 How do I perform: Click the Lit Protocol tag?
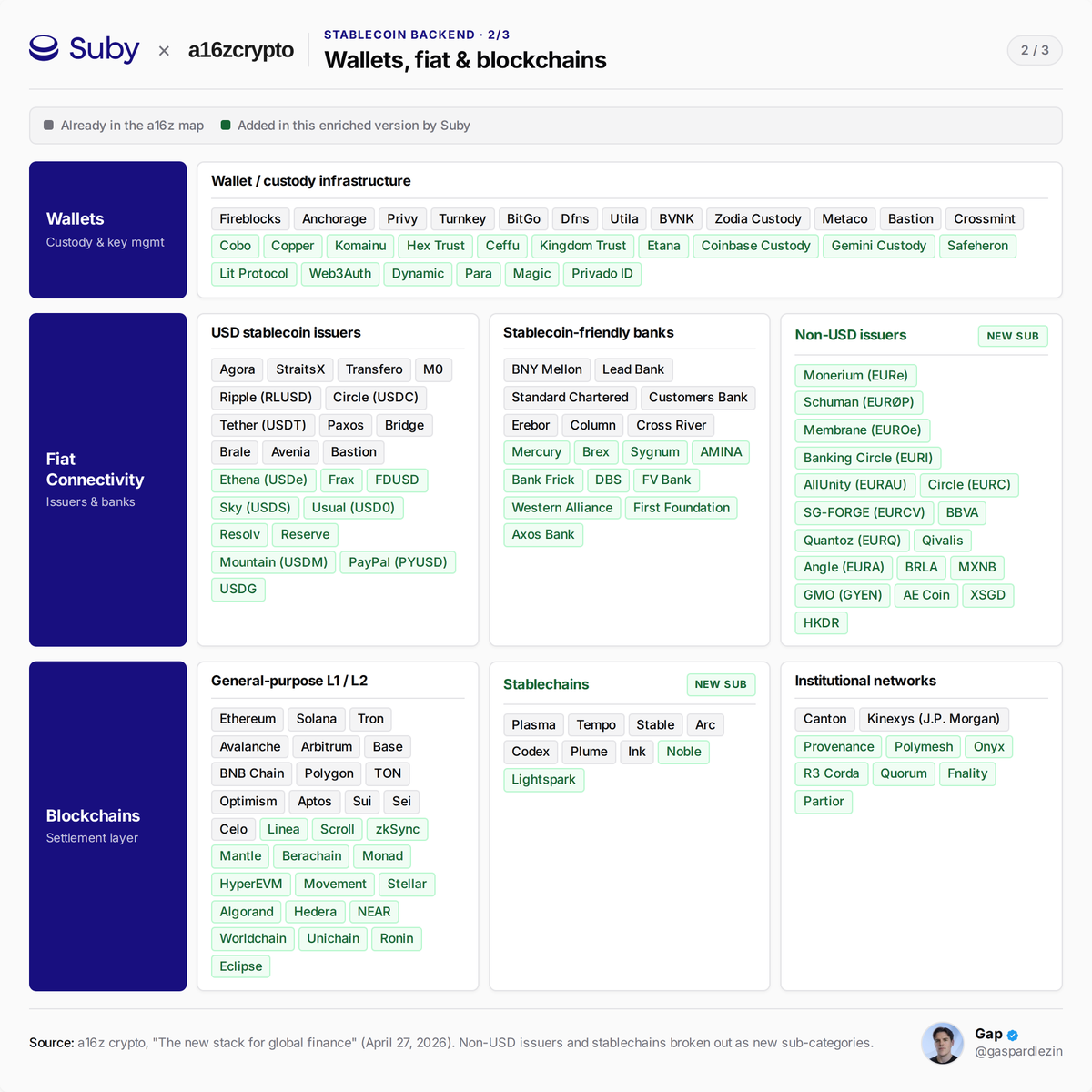253,274
